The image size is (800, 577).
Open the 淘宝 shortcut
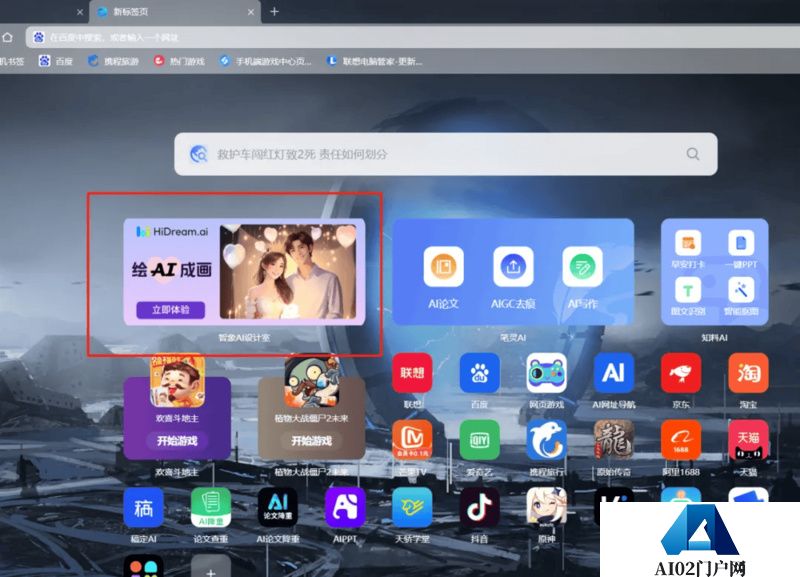point(748,373)
